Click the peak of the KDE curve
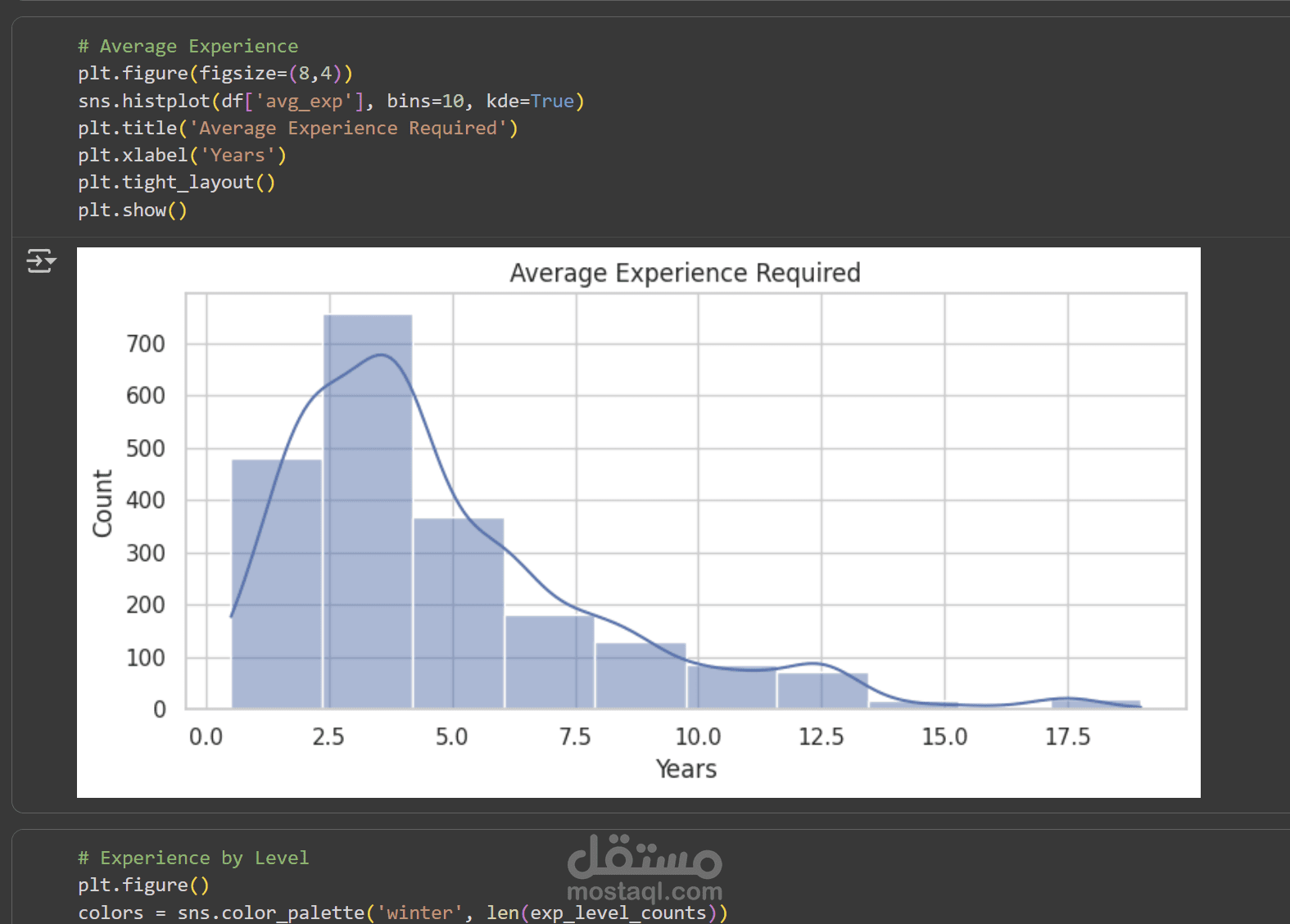1290x924 pixels. coord(382,355)
